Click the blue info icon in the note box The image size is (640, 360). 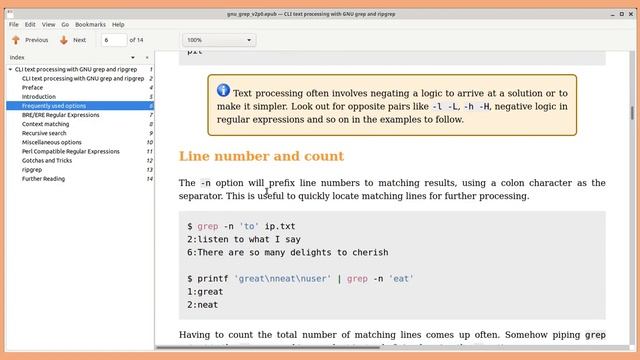click(223, 90)
